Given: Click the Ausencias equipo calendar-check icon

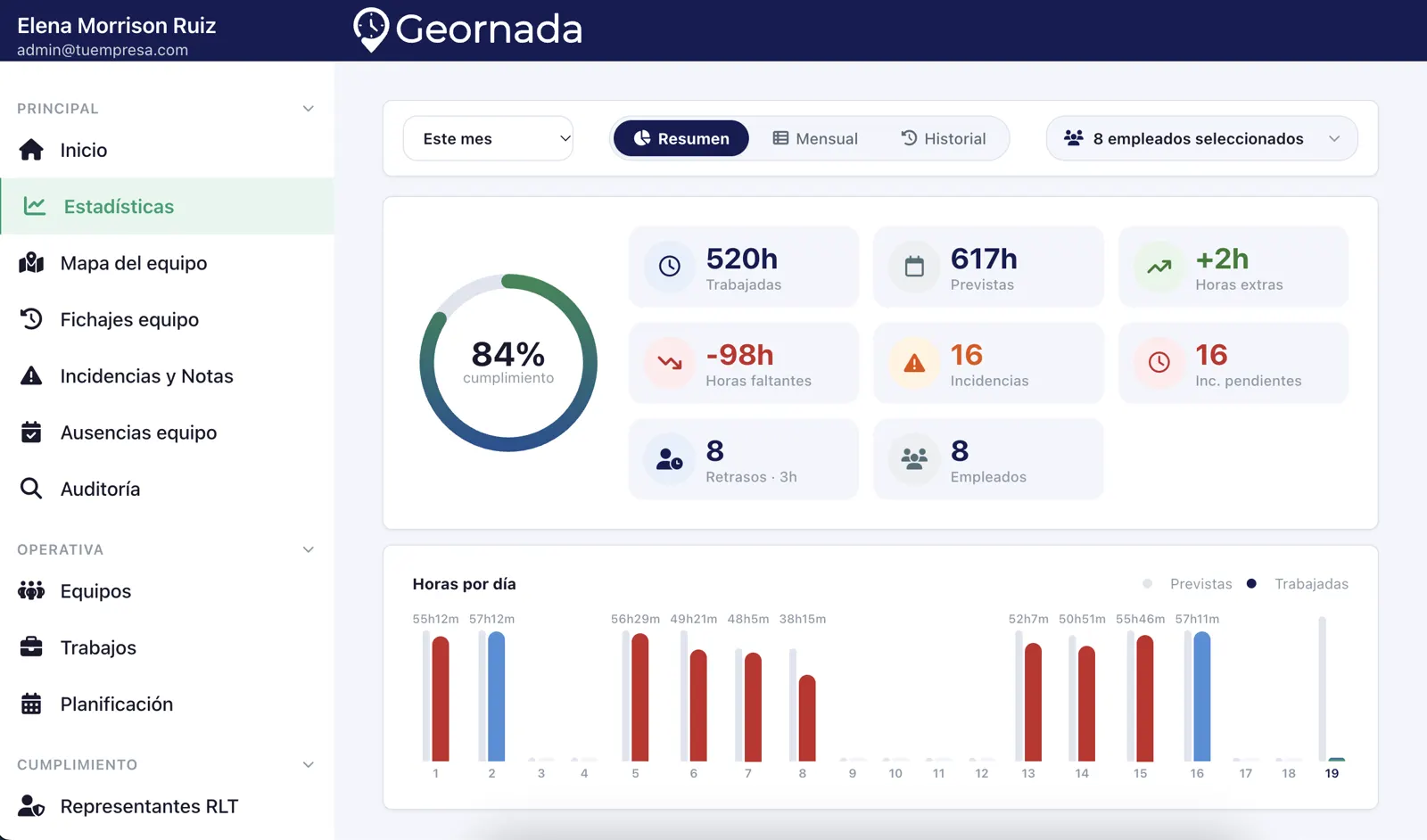Looking at the screenshot, I should tap(31, 432).
